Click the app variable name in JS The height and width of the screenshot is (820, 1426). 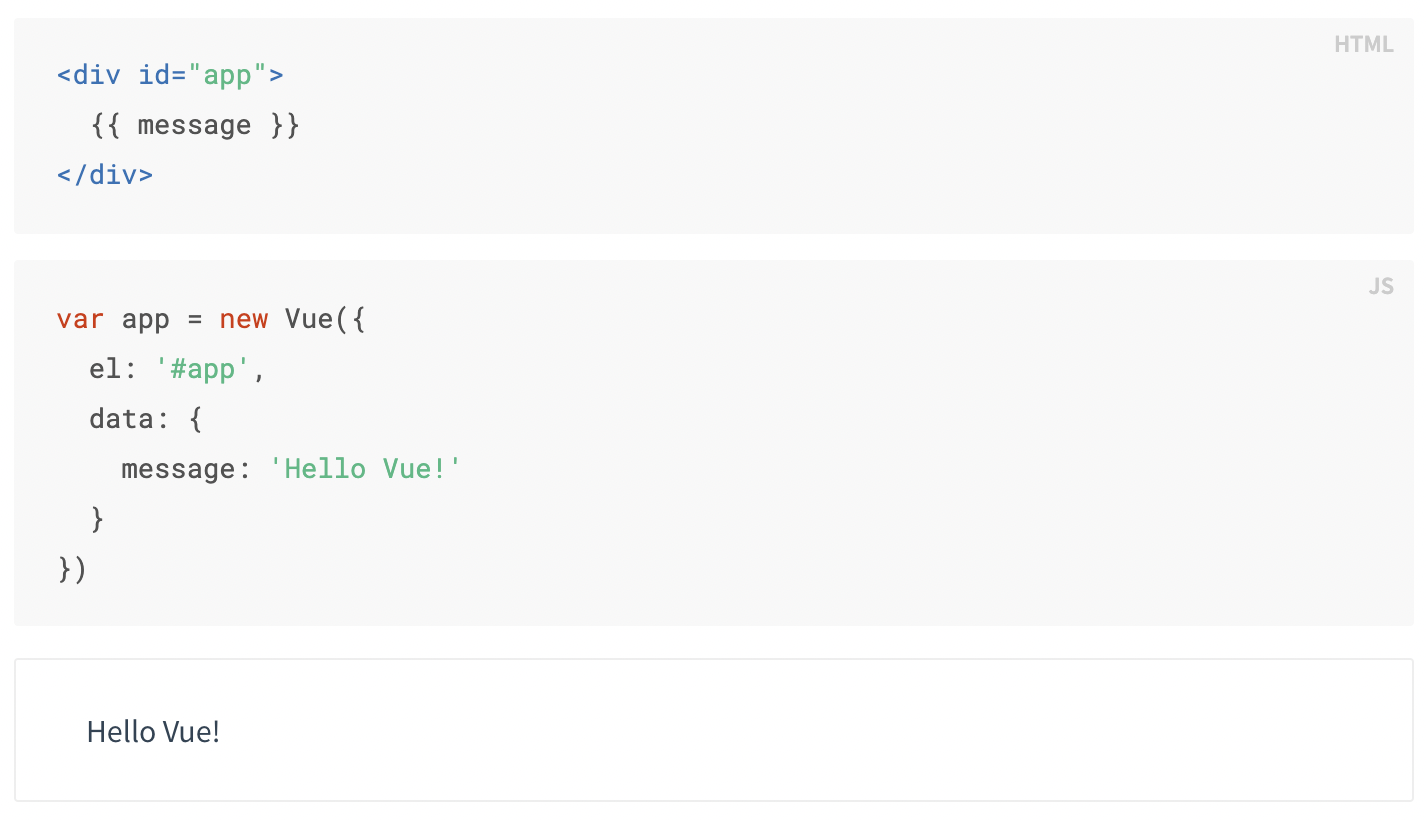(x=145, y=319)
